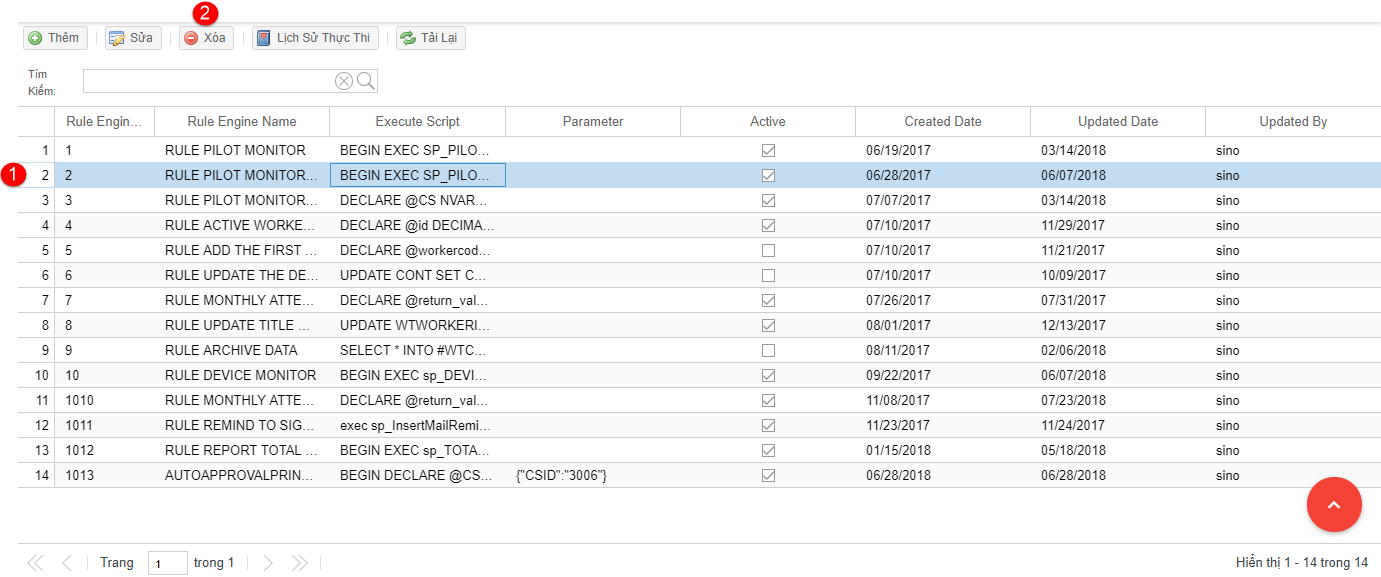Jump to last page in pager

[299, 563]
